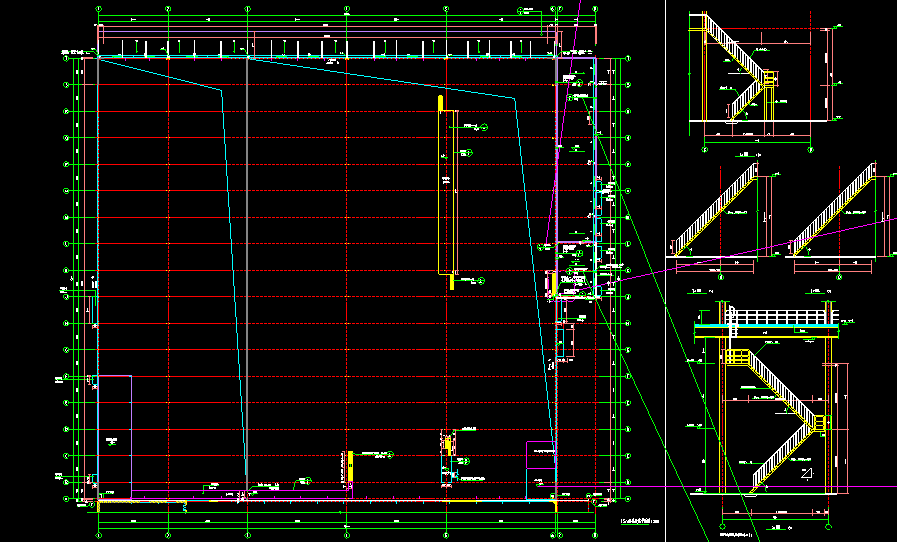
Task: Click the yellow bar atop the central narrow rectangle
Action: [438, 103]
